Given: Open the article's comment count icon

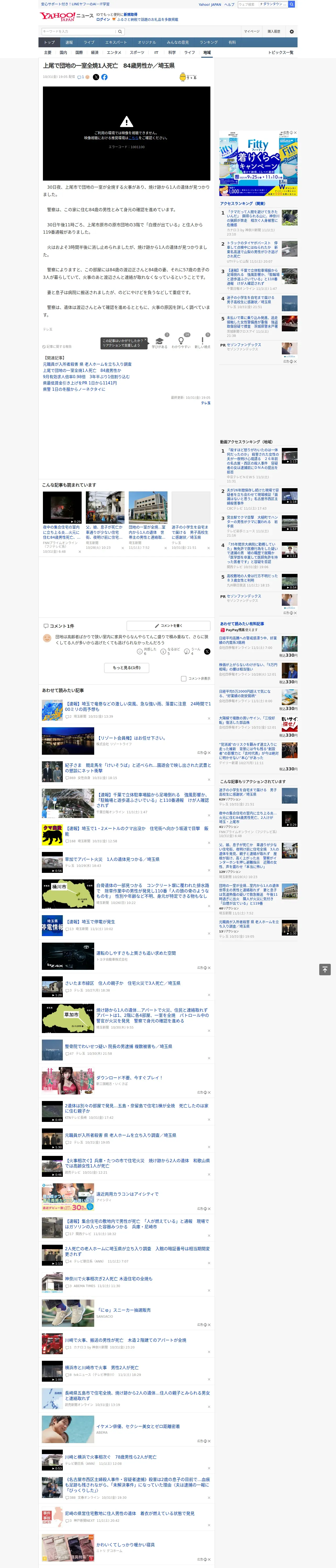Looking at the screenshot, I should [81, 77].
